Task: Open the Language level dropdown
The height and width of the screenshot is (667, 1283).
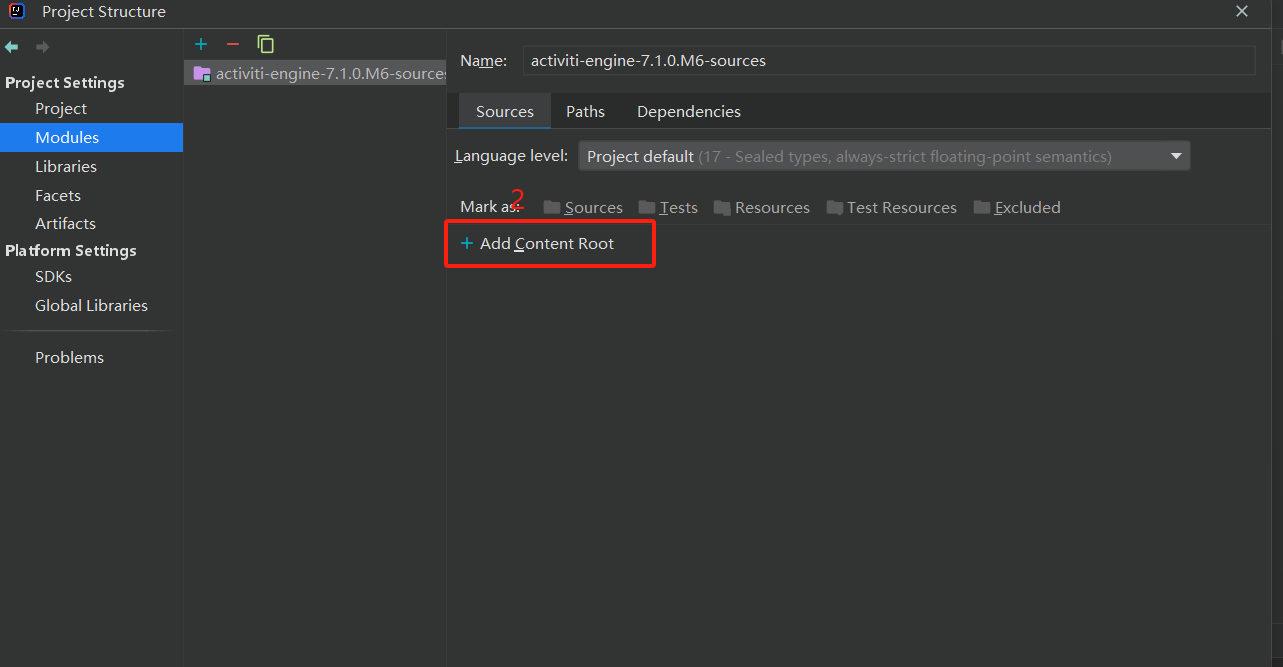Action: pyautogui.click(x=884, y=156)
